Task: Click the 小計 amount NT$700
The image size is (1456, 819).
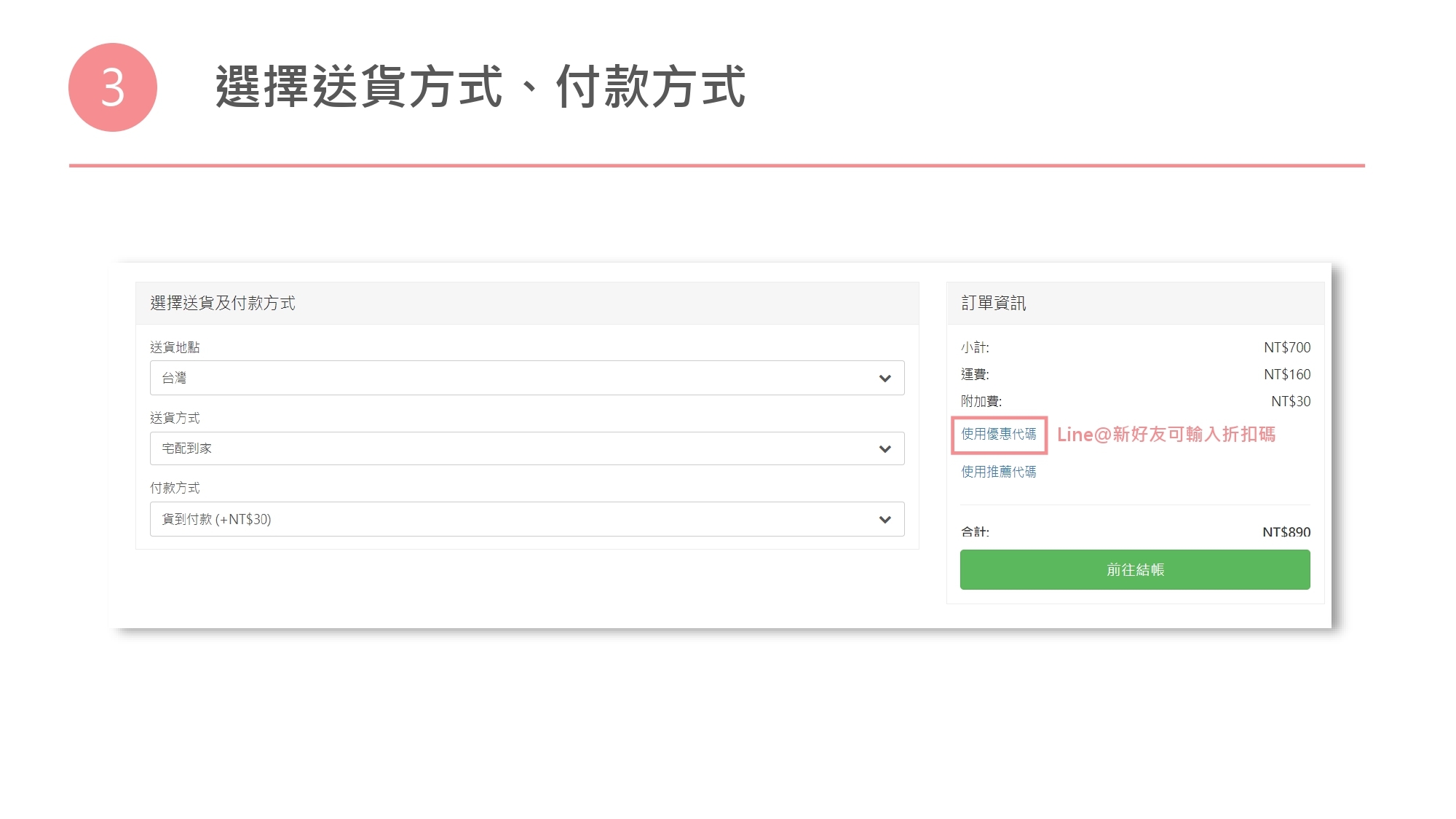Action: click(x=1286, y=348)
